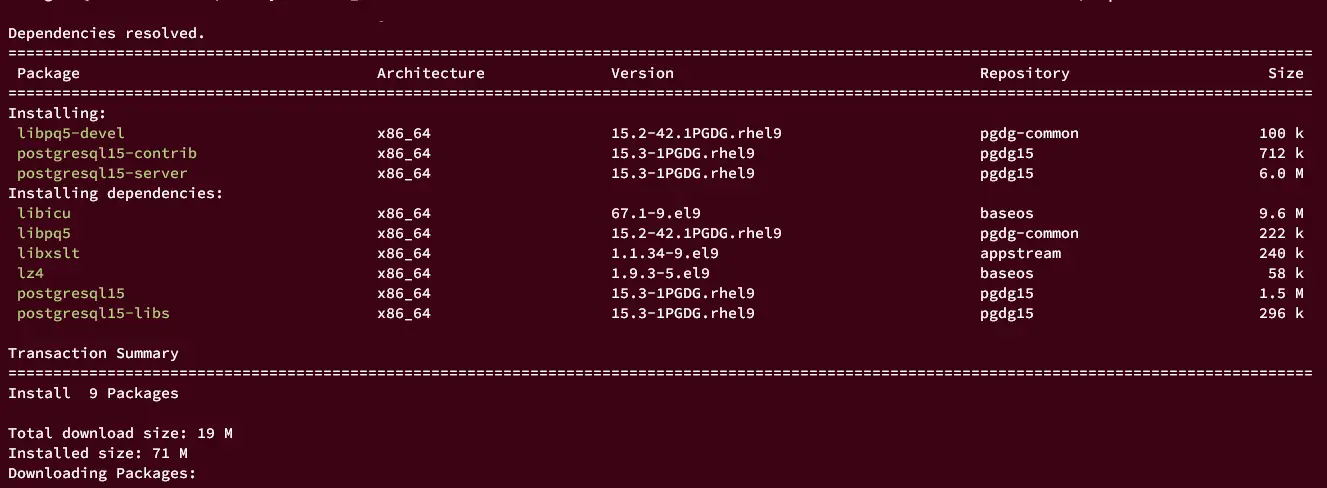Screen dimensions: 1327x488
Task: Select the postgresql15-contrib package text
Action: 107,153
